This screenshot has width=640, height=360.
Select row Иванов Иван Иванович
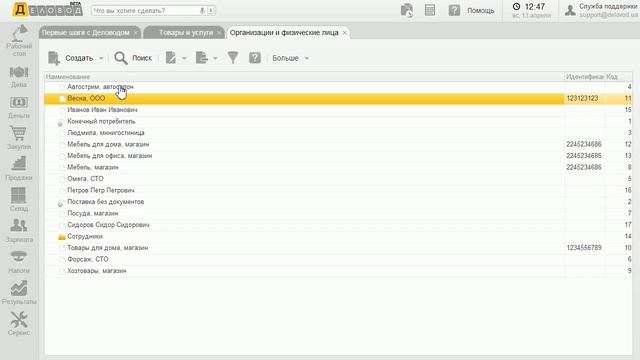click(338, 110)
